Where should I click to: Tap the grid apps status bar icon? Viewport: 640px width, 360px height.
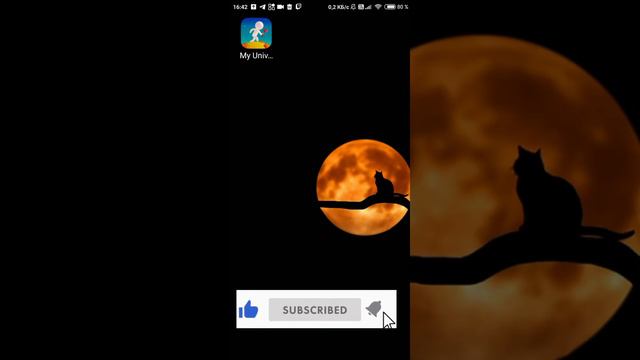click(x=271, y=7)
